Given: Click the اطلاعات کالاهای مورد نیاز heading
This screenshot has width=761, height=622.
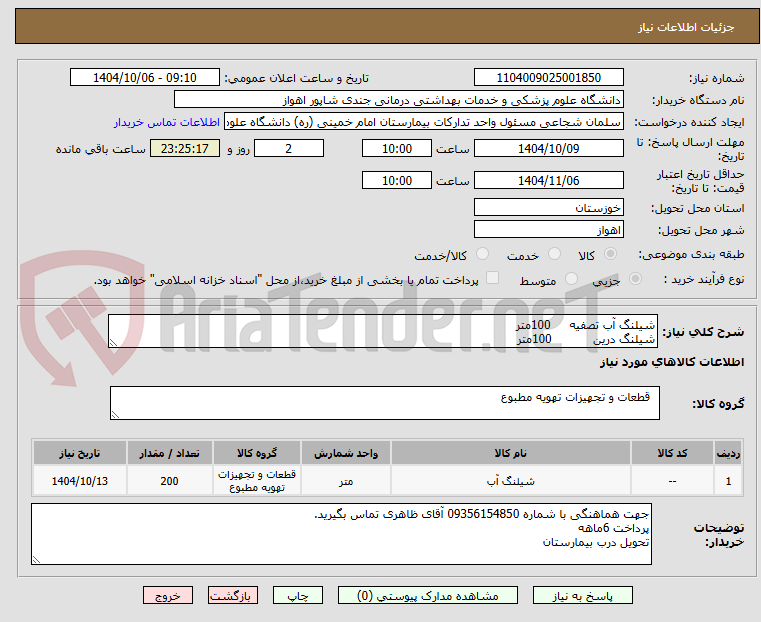Looking at the screenshot, I should pos(672,362).
